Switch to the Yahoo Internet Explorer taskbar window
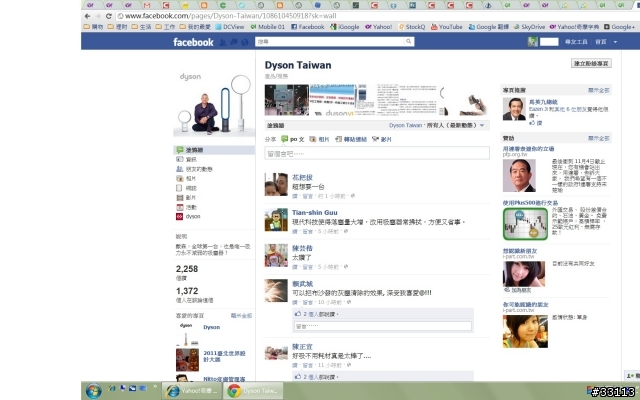The image size is (640, 400). tap(191, 391)
